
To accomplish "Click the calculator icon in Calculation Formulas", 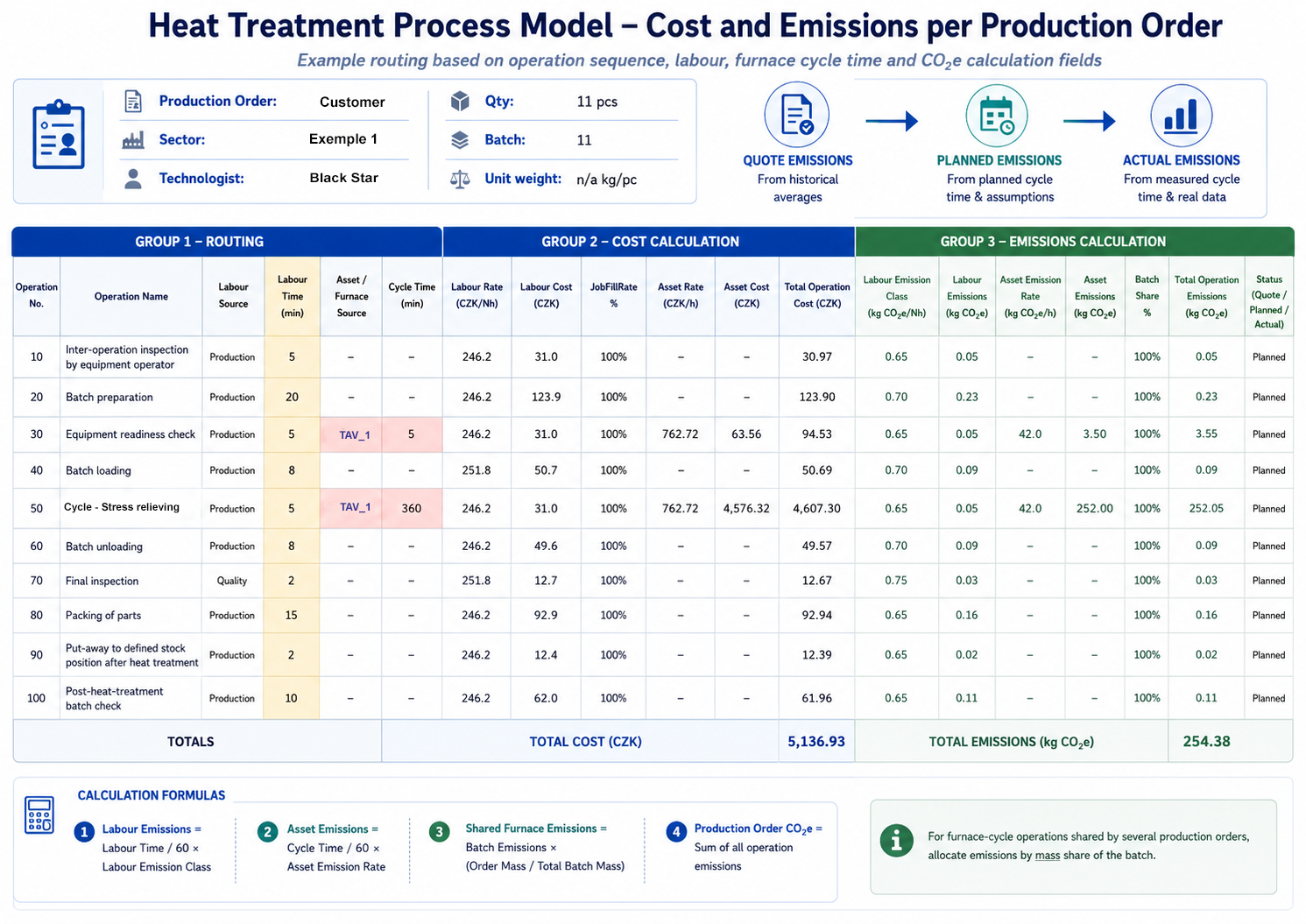I will tap(39, 815).
